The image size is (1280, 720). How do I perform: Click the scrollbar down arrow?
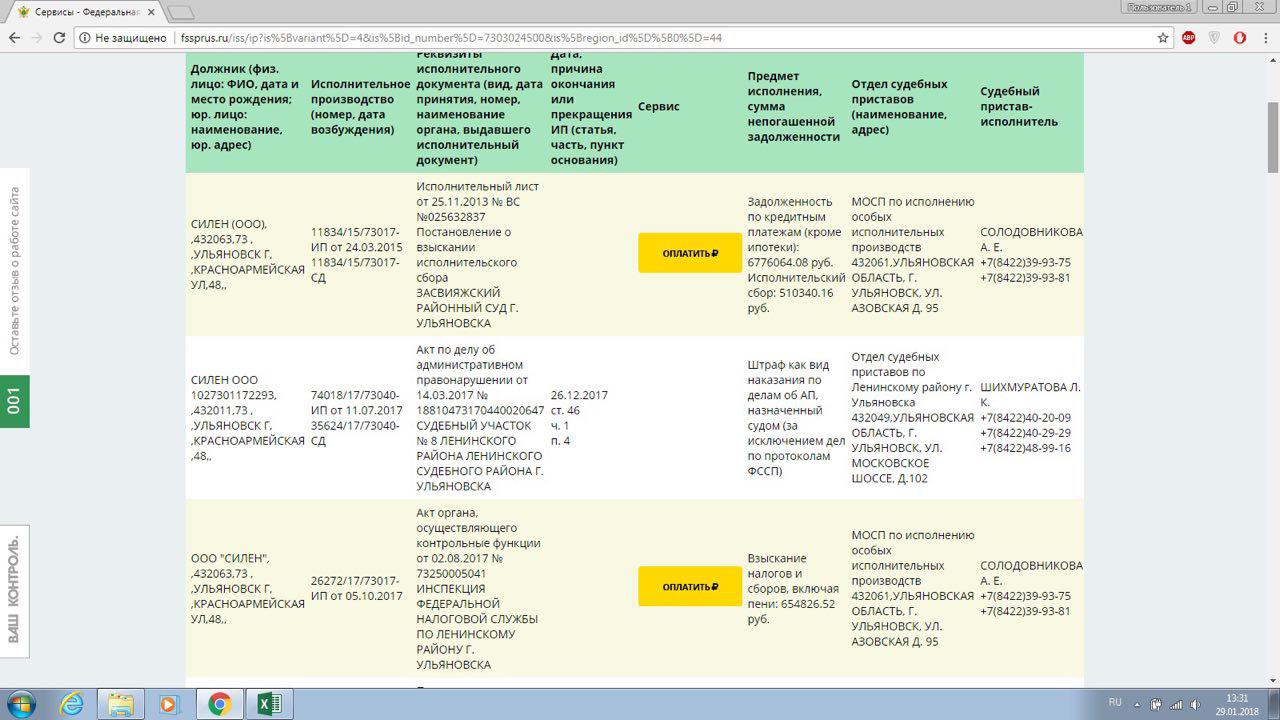pyautogui.click(x=1273, y=681)
